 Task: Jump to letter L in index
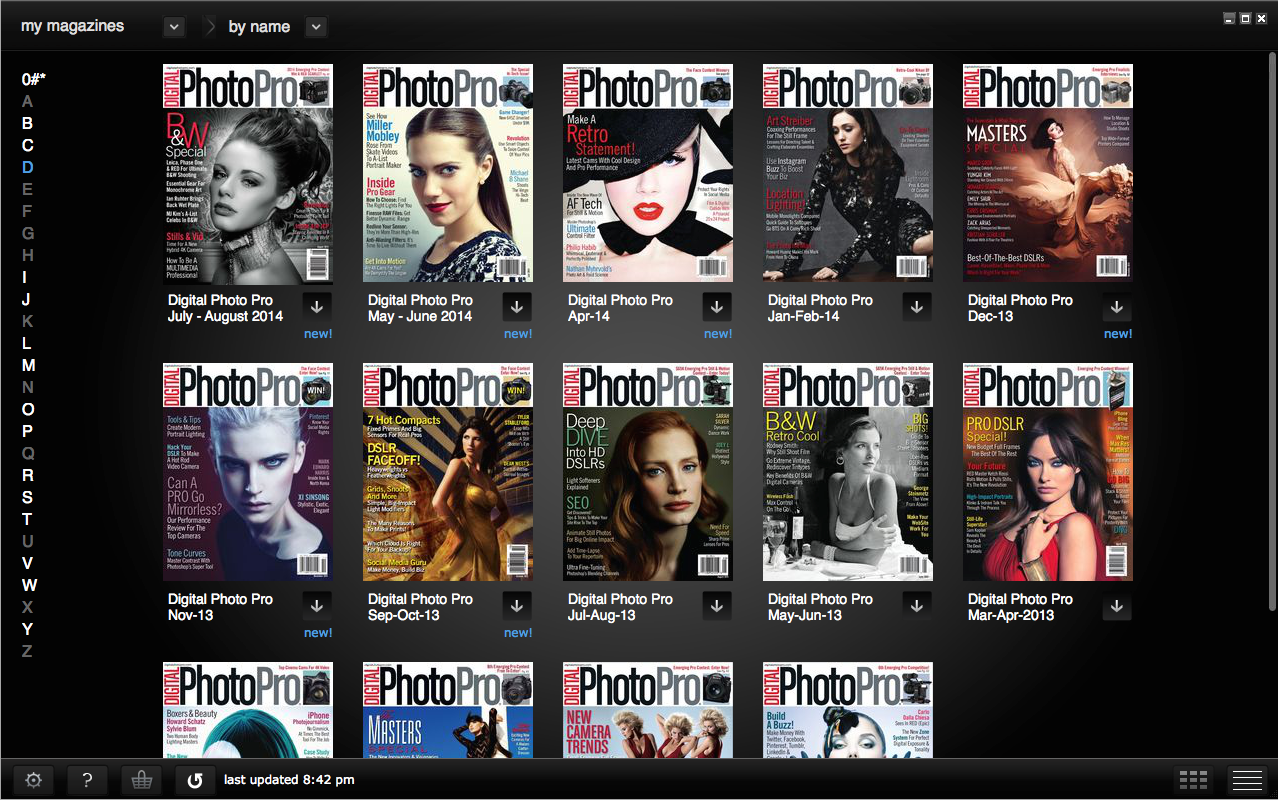[x=28, y=343]
